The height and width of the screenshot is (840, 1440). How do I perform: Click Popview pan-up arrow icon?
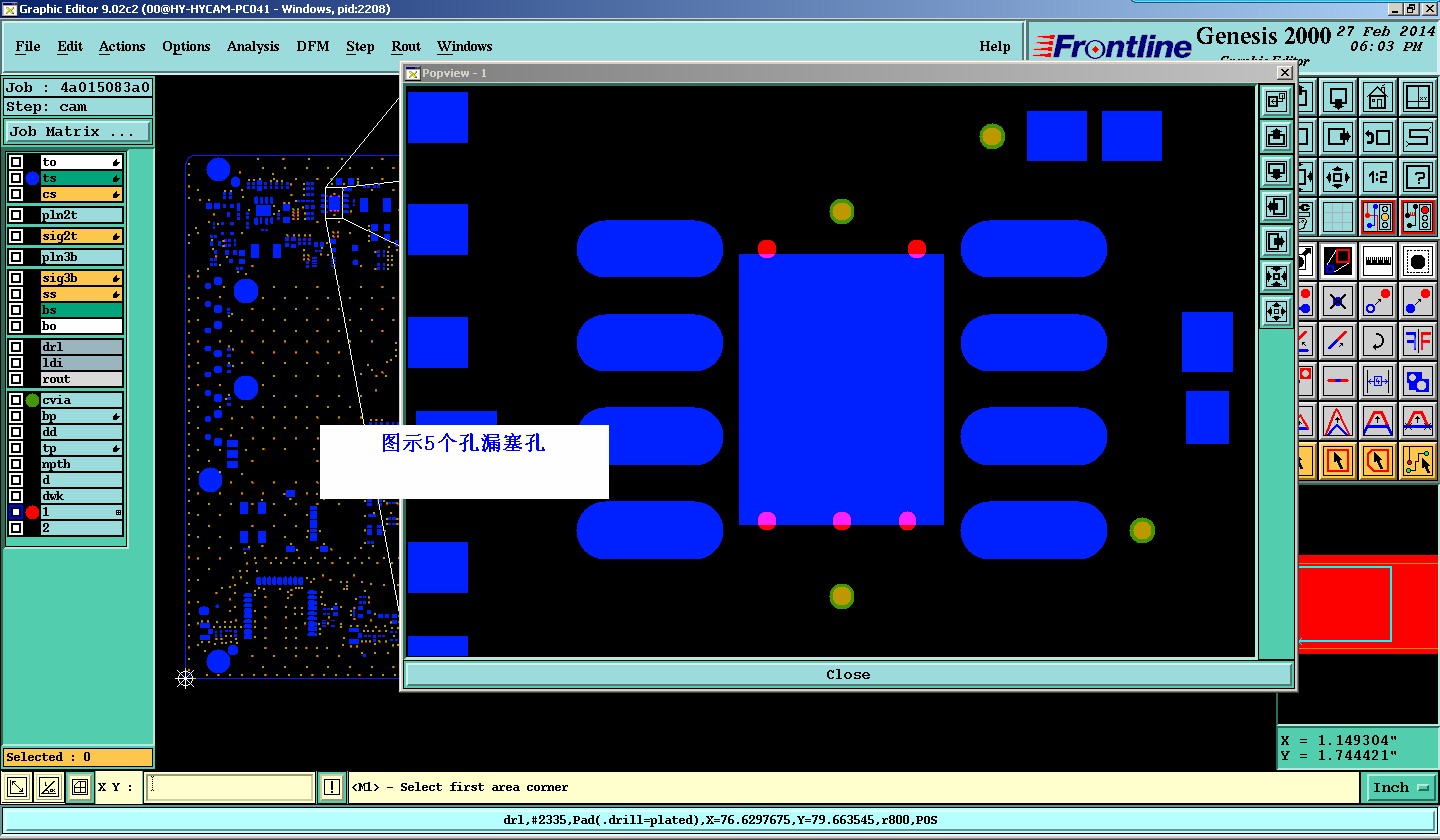1276,135
